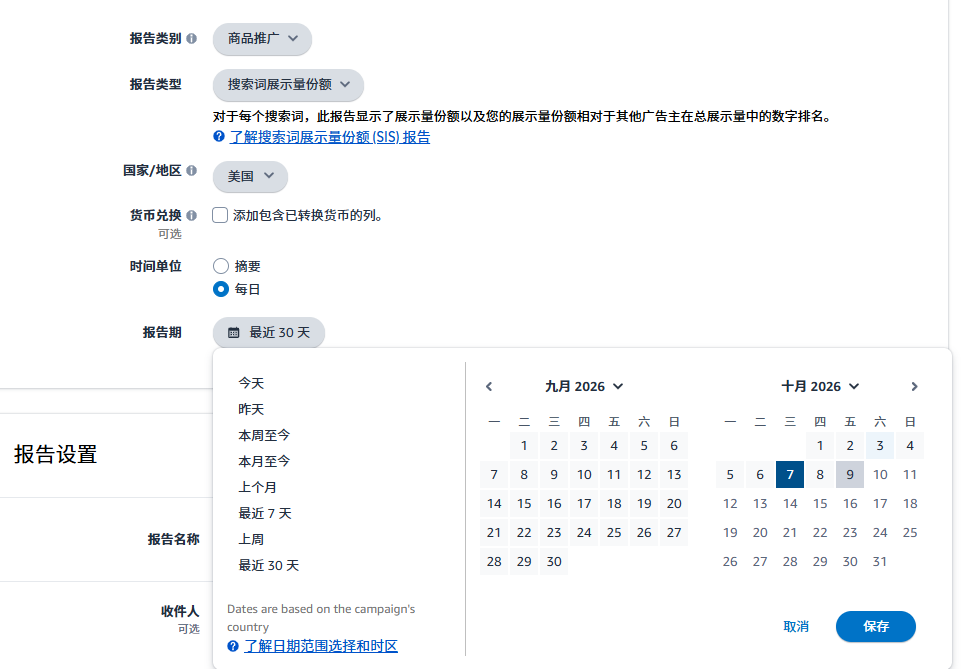Select October 5 in the calendar
This screenshot has width=973, height=669.
click(x=730, y=475)
